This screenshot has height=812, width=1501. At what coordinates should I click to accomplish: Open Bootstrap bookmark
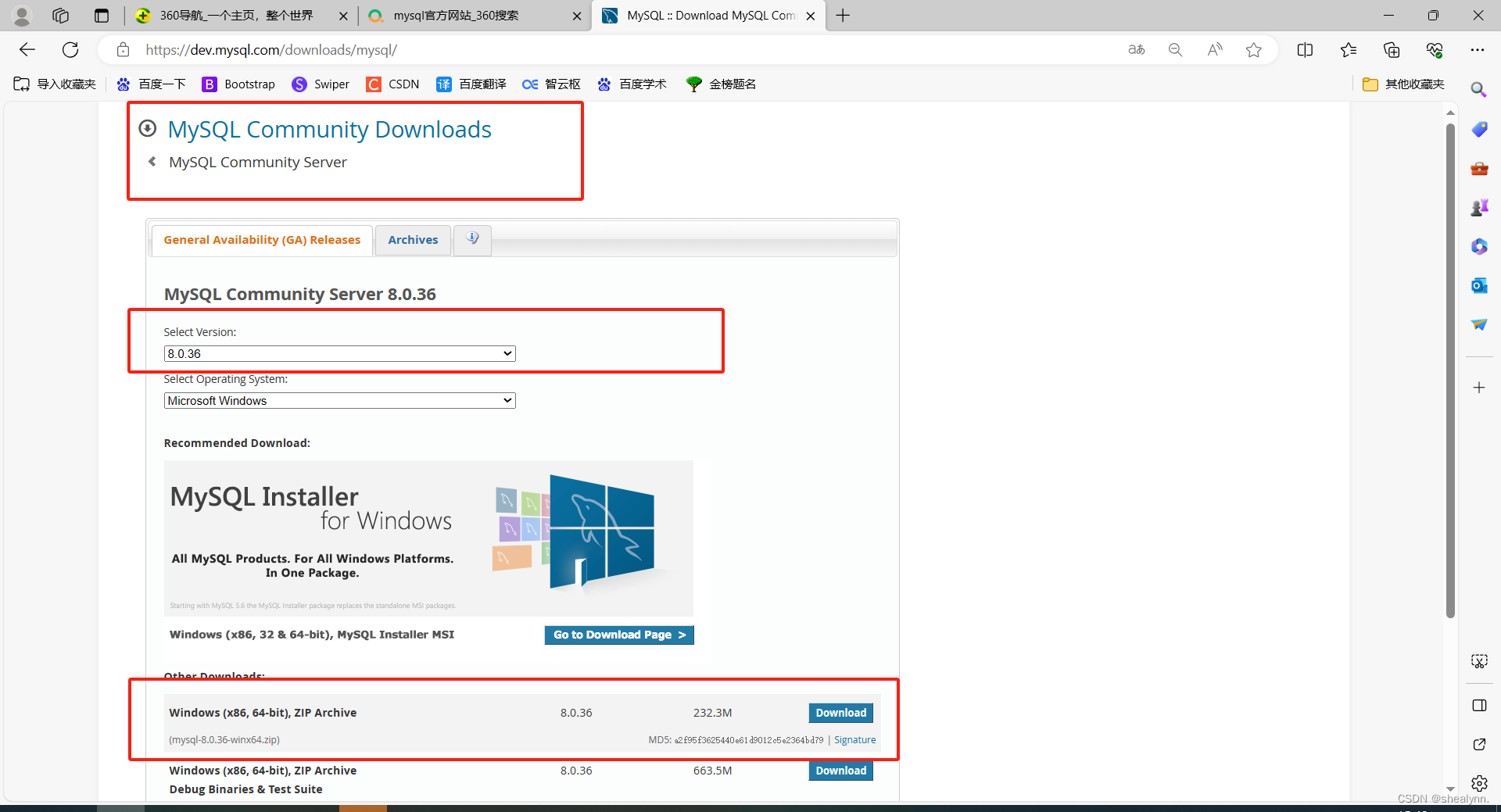coord(238,84)
